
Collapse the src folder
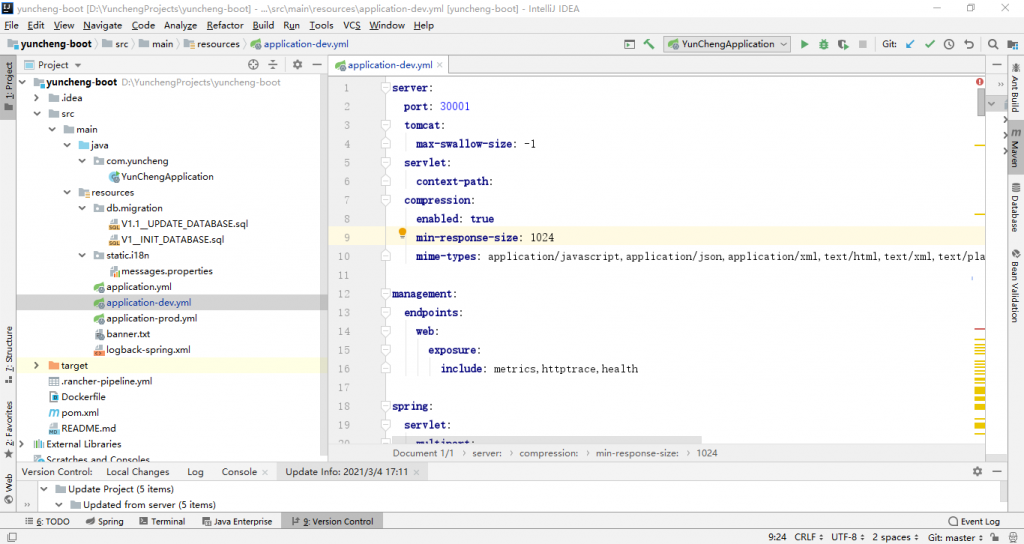coord(37,114)
